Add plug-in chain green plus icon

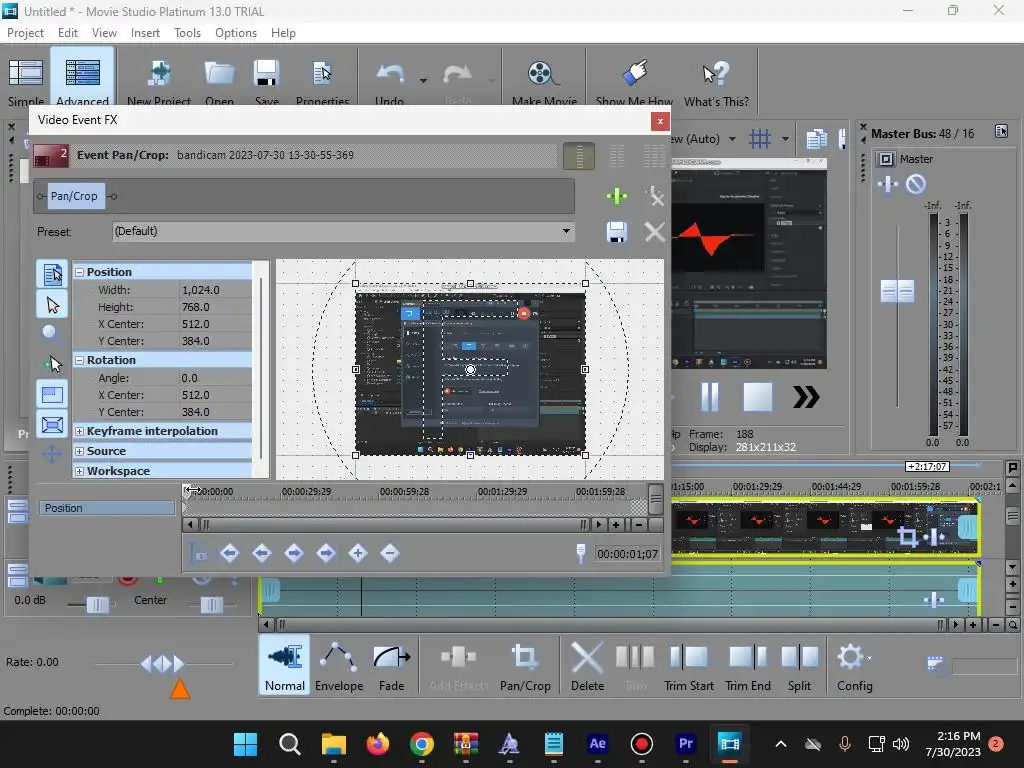616,196
